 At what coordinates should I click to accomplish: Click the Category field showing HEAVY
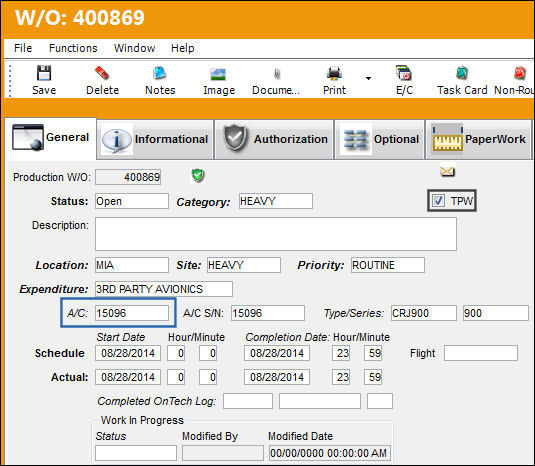coord(276,201)
